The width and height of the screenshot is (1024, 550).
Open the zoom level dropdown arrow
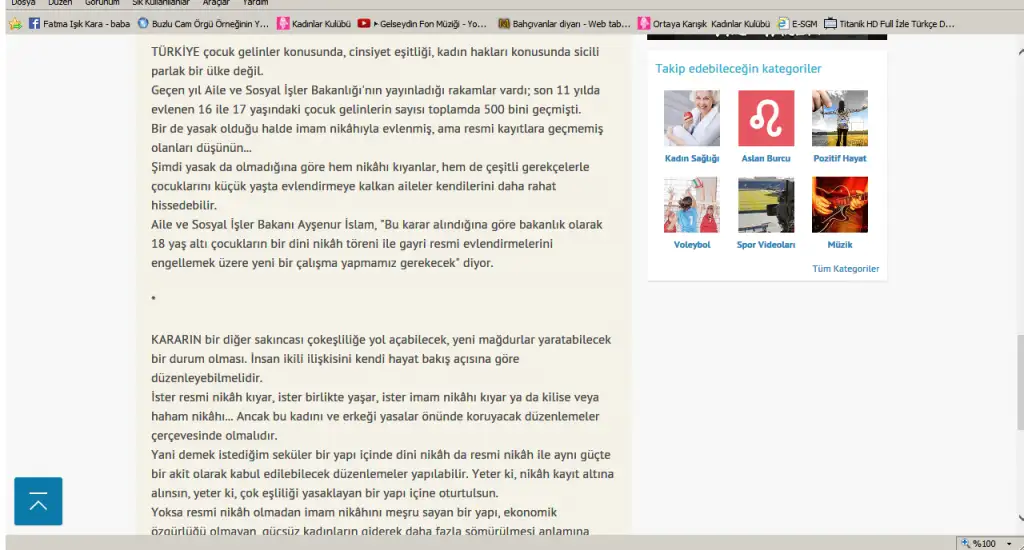point(1009,543)
